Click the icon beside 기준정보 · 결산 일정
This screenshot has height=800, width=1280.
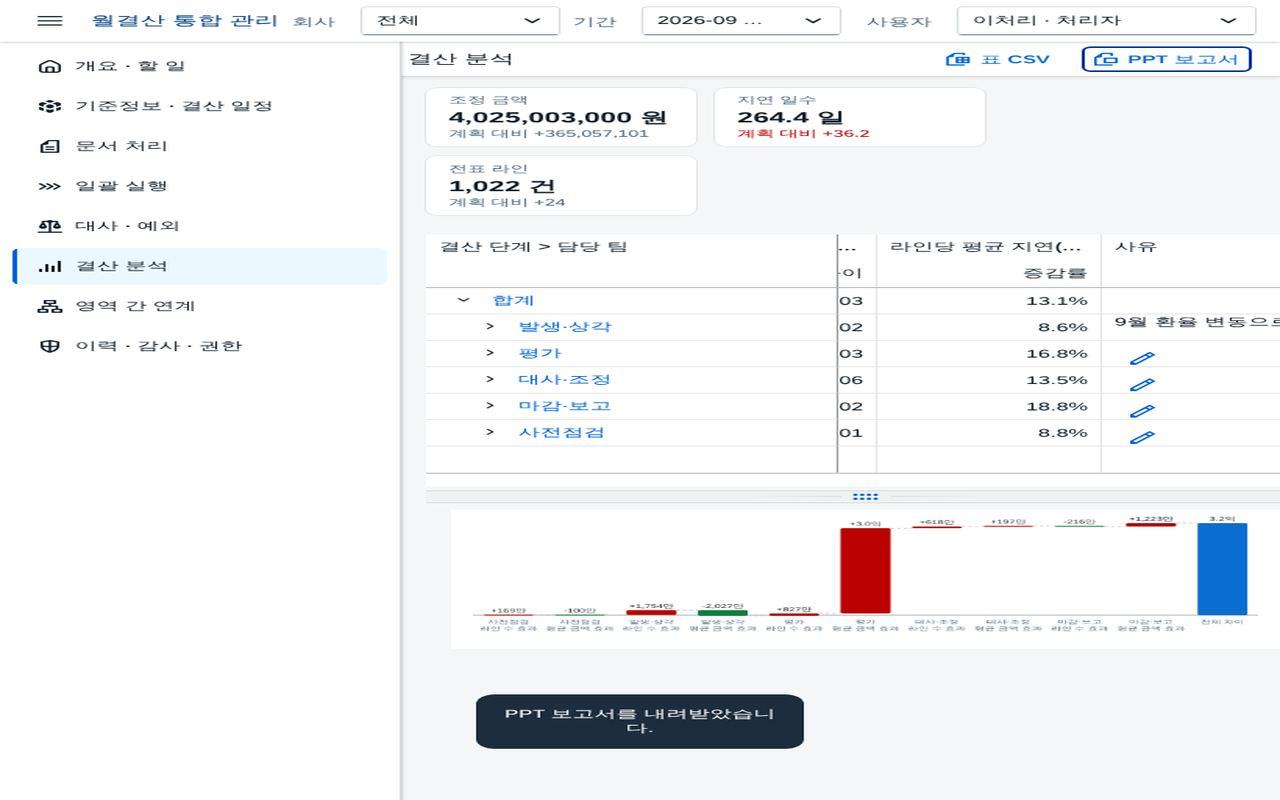[49, 106]
